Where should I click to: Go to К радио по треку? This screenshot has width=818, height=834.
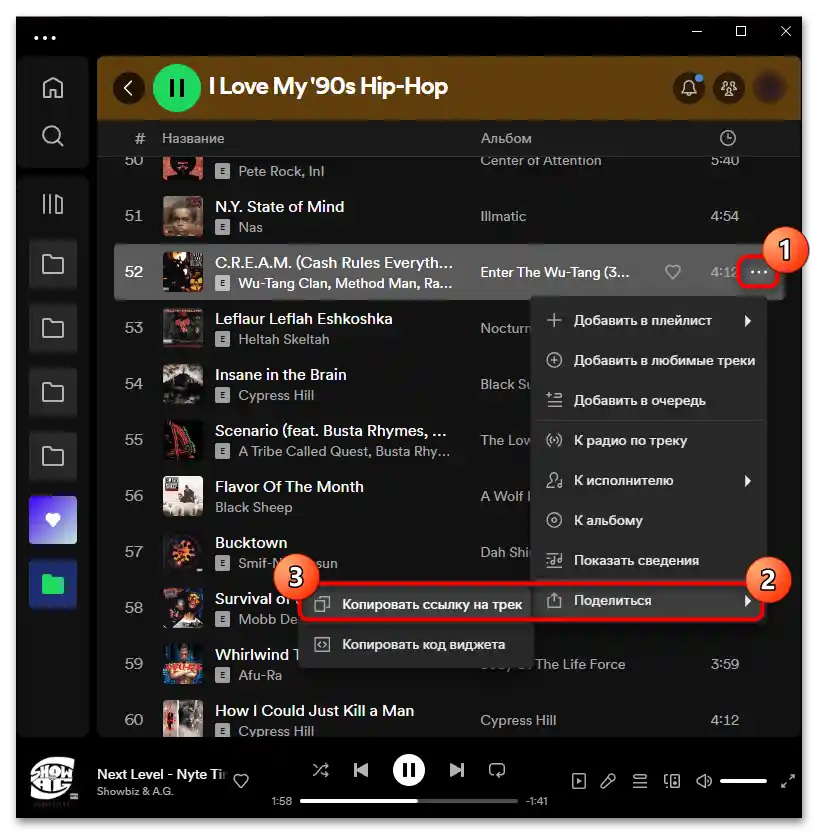pos(649,440)
